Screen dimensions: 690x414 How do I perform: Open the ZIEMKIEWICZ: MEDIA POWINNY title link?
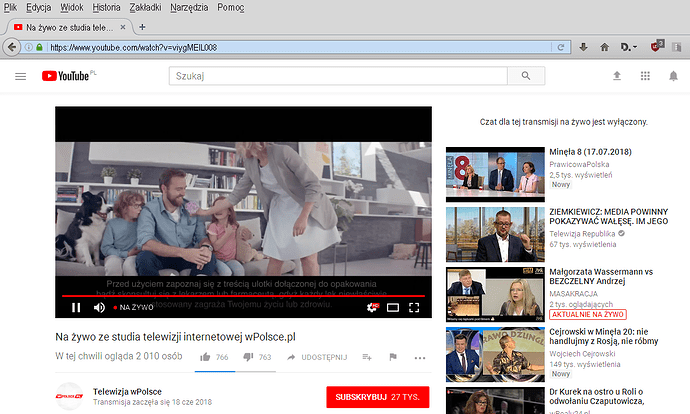tap(609, 216)
